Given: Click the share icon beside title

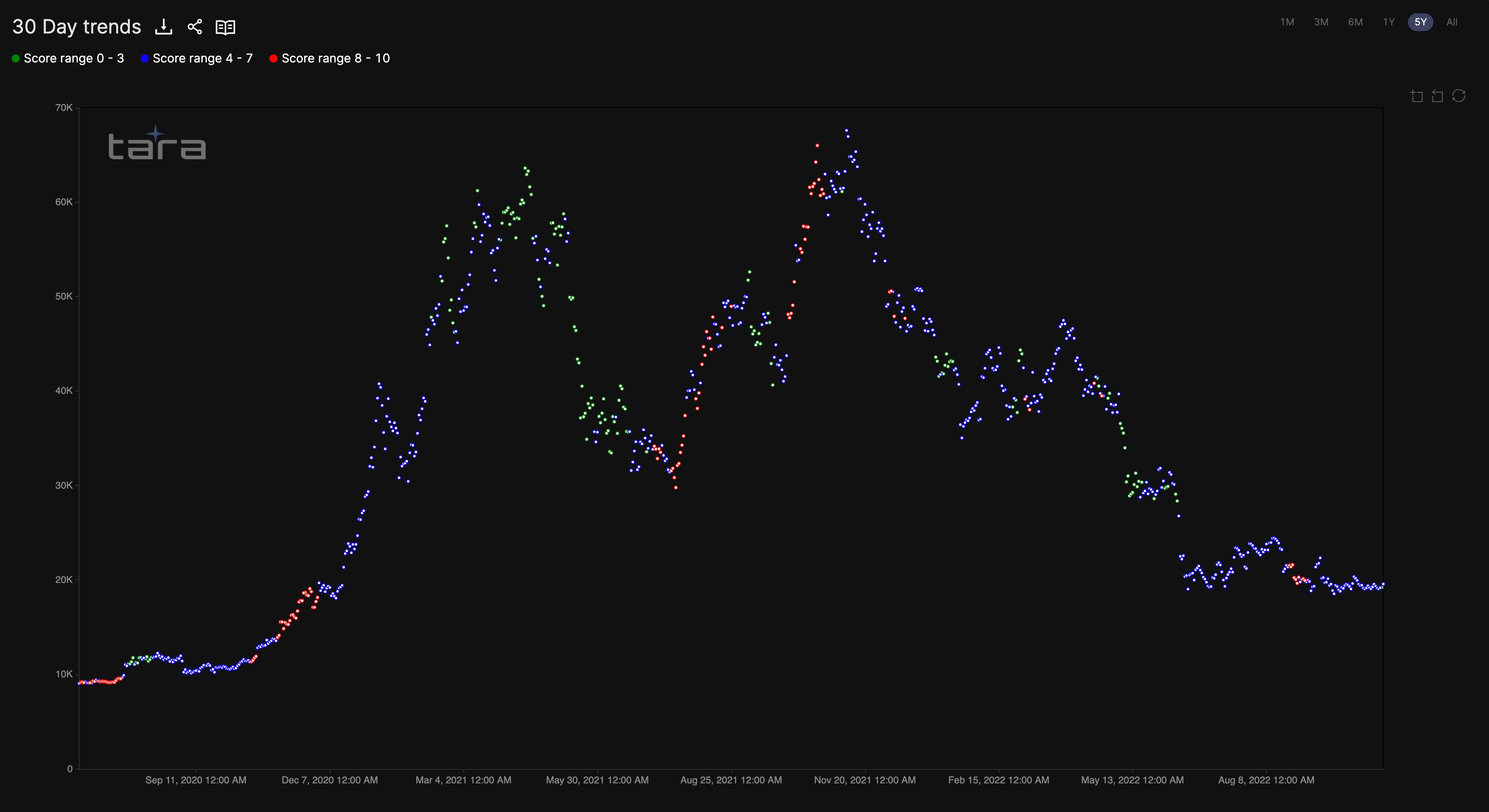Looking at the screenshot, I should click(x=195, y=27).
